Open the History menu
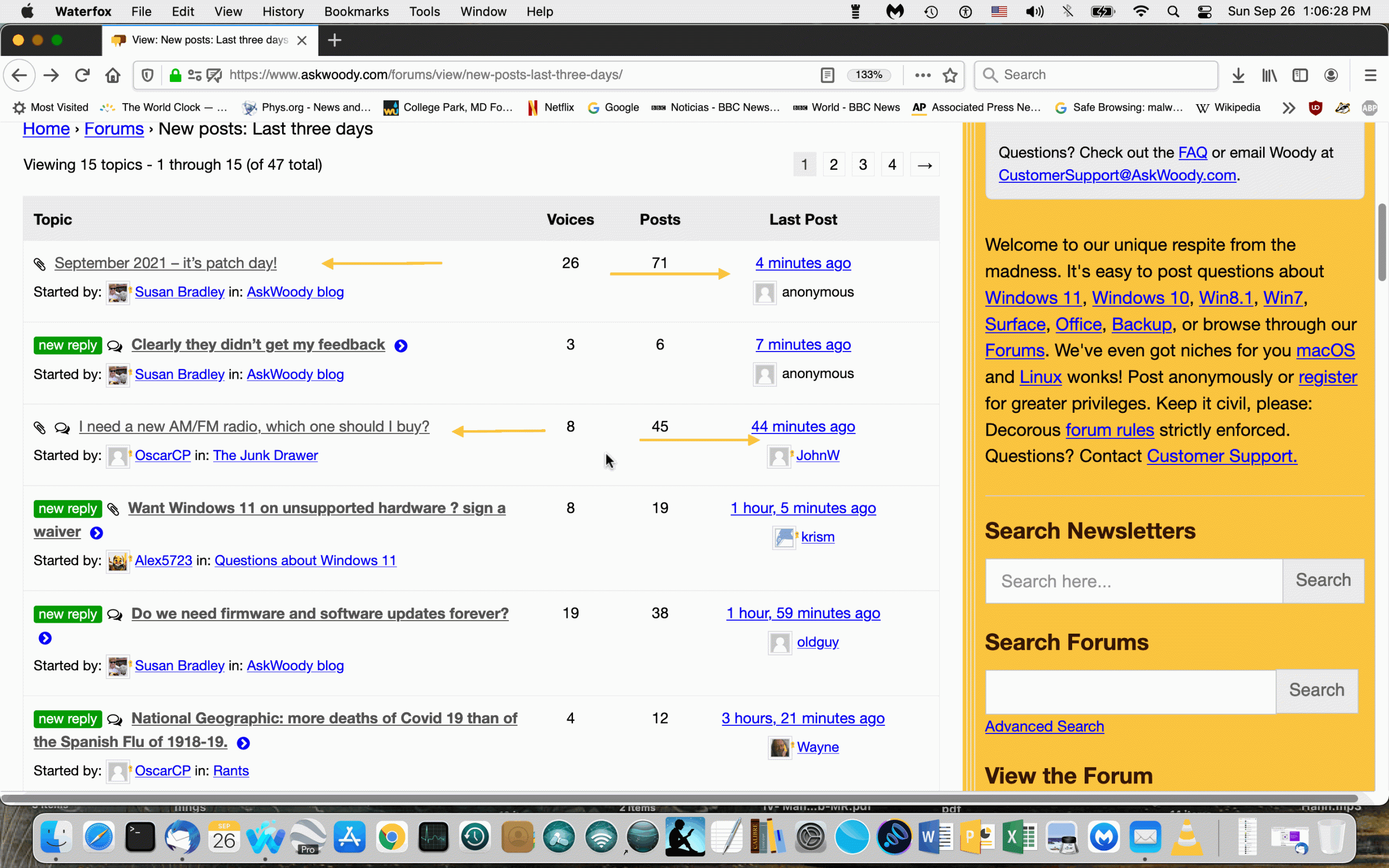Image resolution: width=1389 pixels, height=868 pixels. click(283, 11)
